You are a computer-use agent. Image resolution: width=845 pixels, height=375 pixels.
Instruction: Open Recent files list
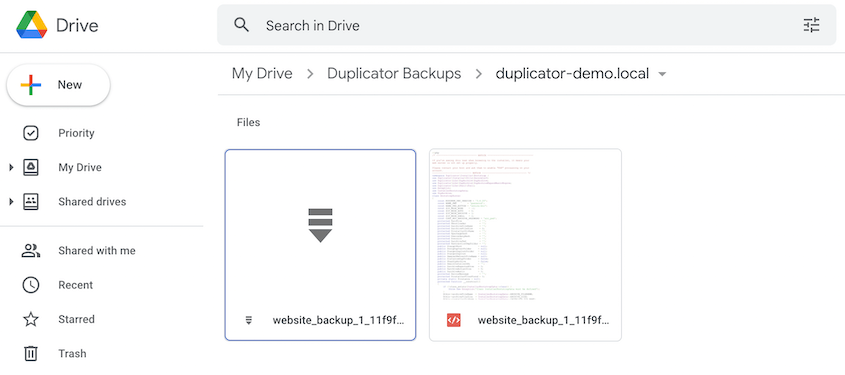(x=75, y=285)
